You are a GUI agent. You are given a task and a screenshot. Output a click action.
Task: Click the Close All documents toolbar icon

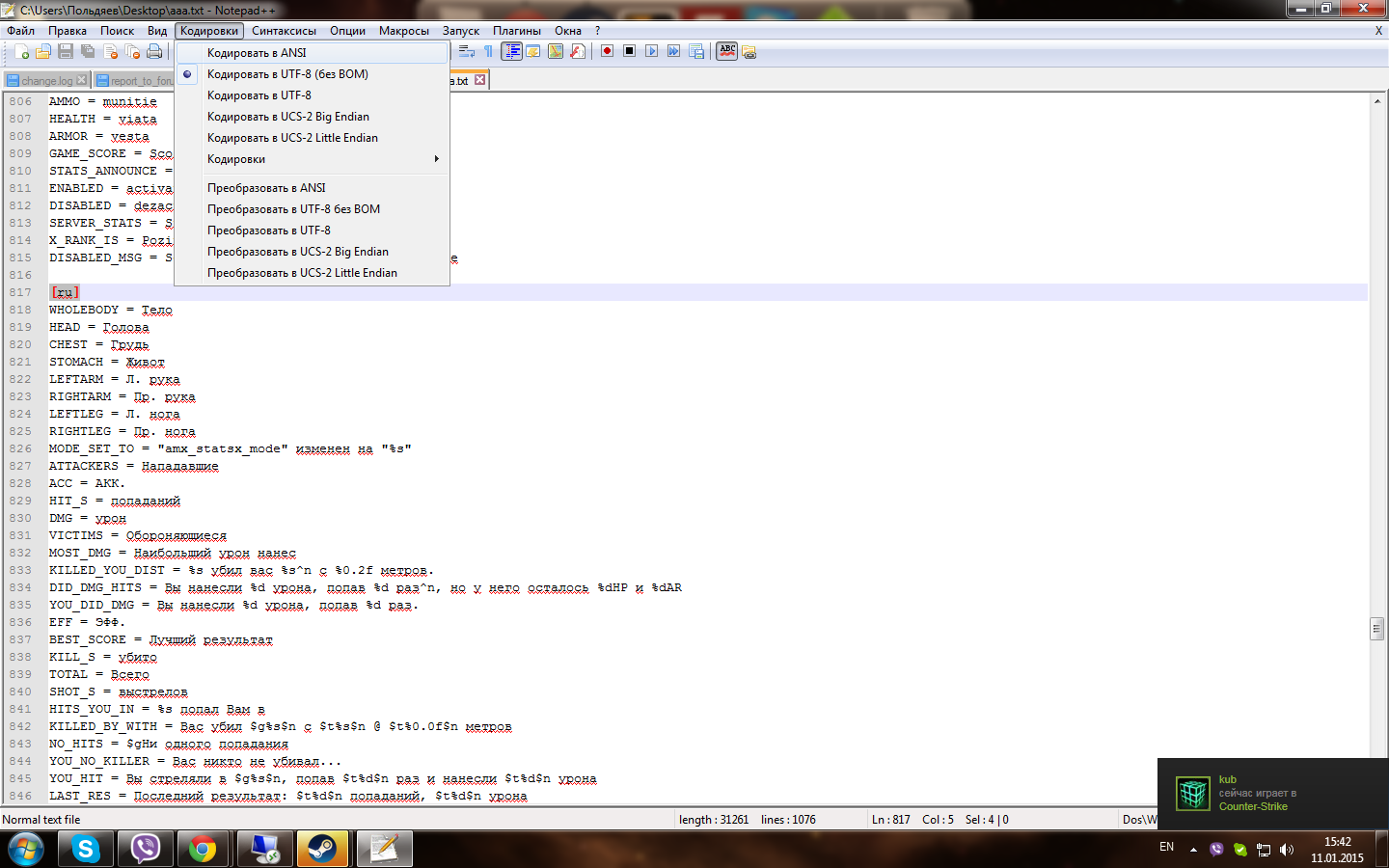point(132,51)
